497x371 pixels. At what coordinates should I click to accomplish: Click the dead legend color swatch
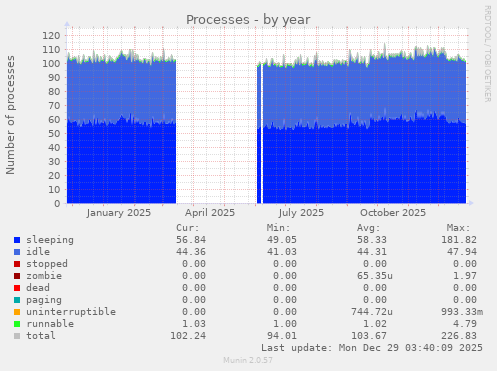coord(17,288)
